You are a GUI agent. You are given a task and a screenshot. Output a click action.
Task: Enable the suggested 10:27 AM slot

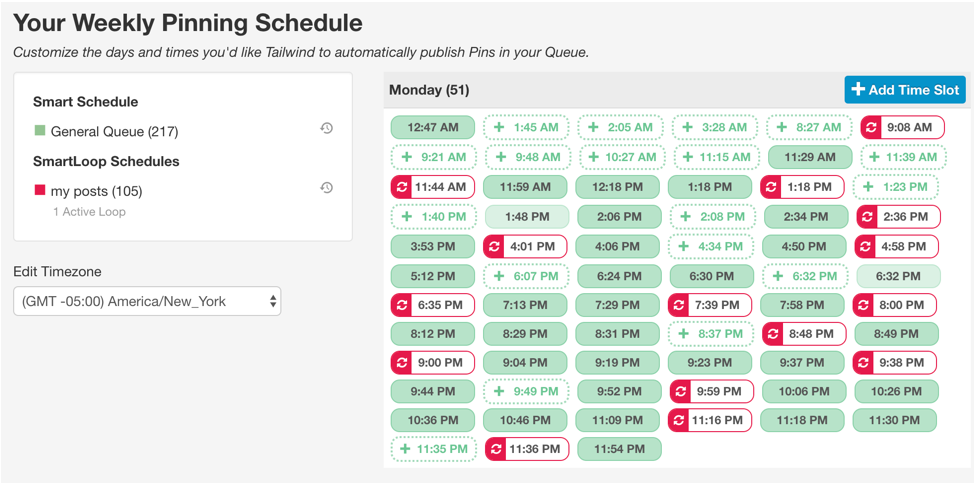621,157
